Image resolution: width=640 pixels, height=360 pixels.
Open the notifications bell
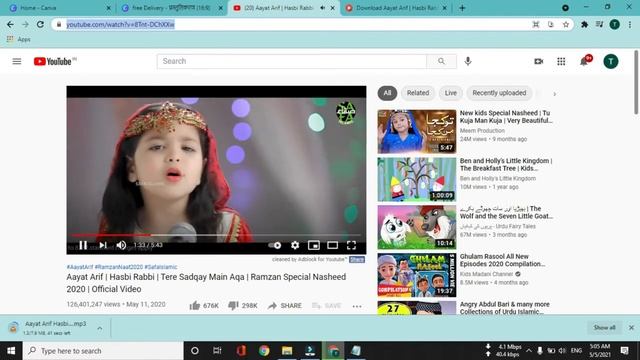click(x=584, y=61)
